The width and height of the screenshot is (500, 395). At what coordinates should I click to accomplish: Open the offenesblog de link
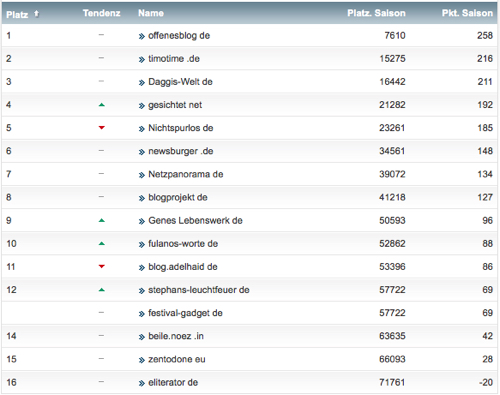coord(179,35)
